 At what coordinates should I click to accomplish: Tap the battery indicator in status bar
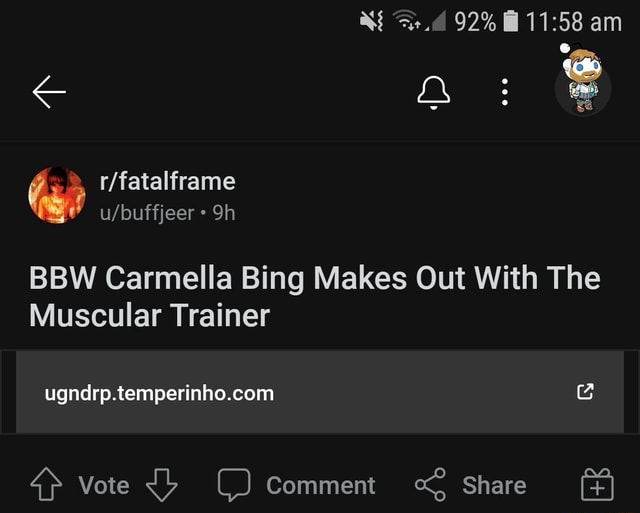coord(511,21)
